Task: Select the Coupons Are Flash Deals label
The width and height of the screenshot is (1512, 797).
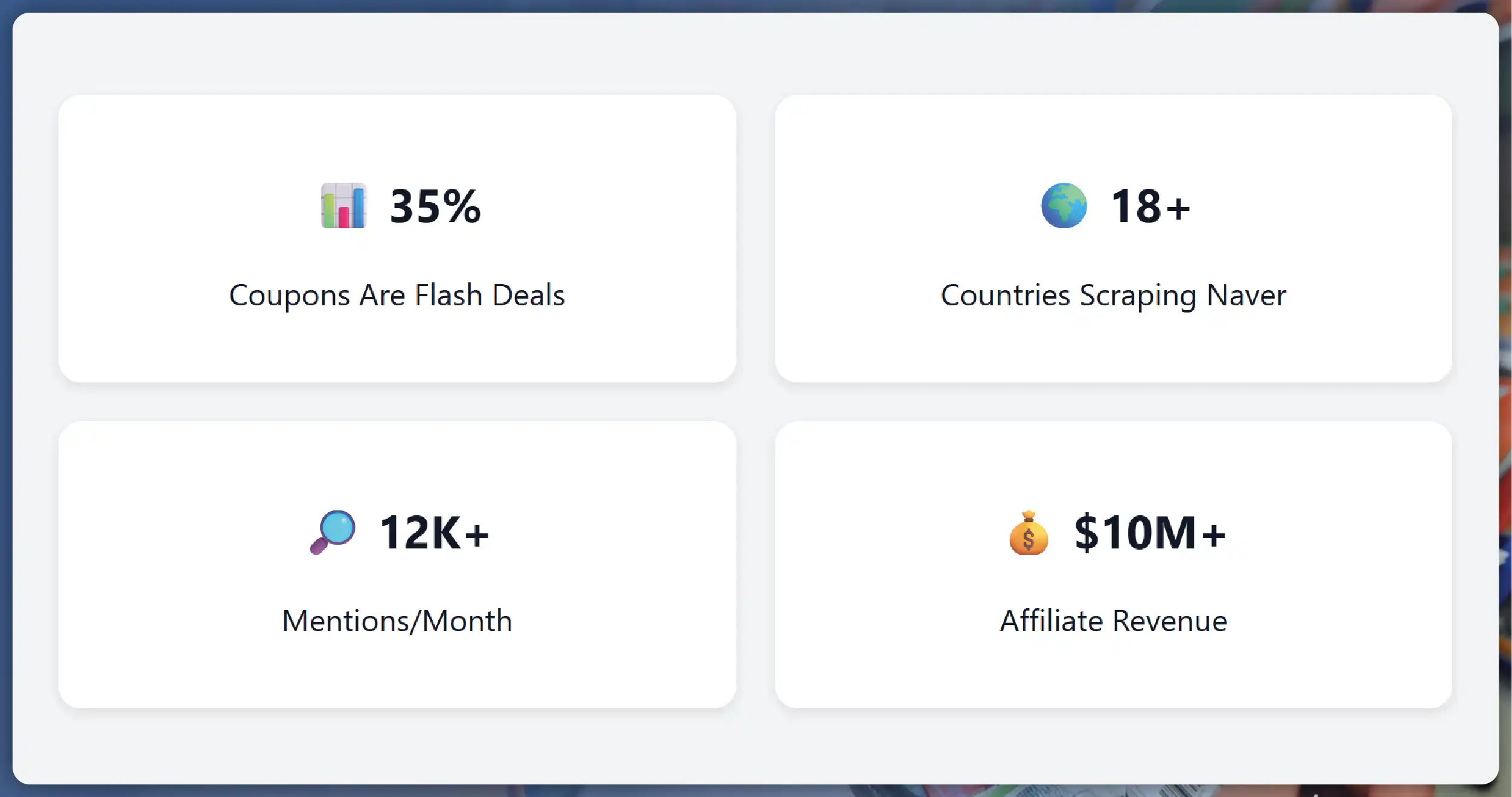Action: pyautogui.click(x=397, y=295)
